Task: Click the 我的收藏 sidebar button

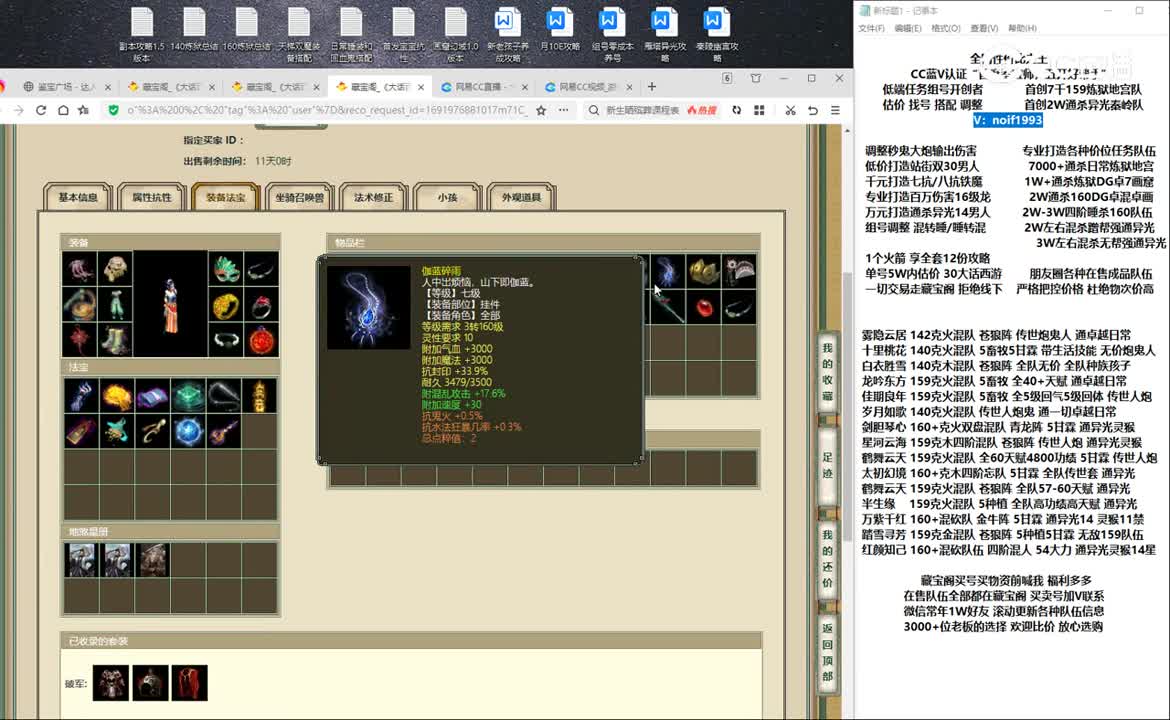Action: [827, 372]
